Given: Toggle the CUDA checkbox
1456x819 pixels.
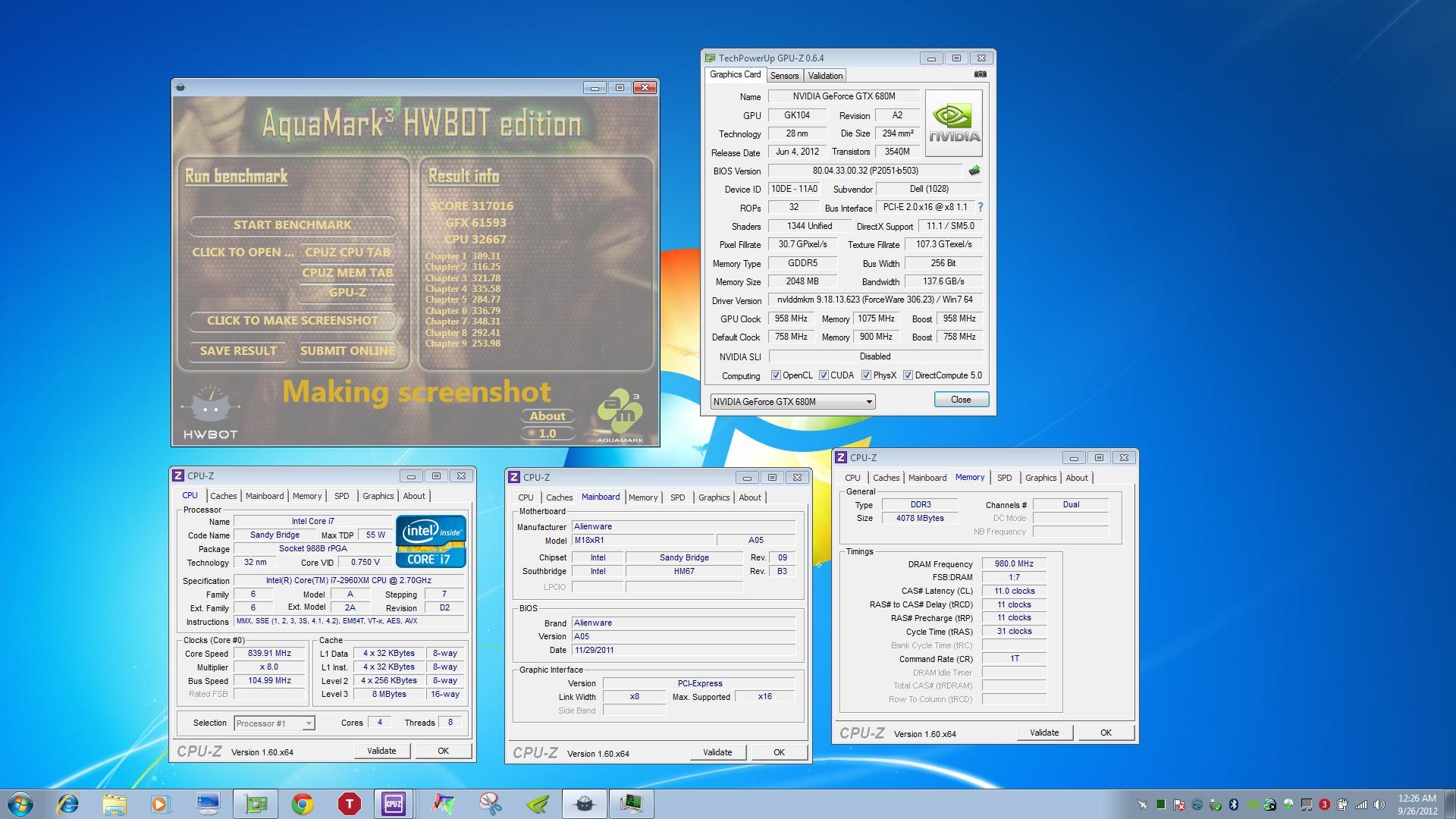Looking at the screenshot, I should coord(824,375).
